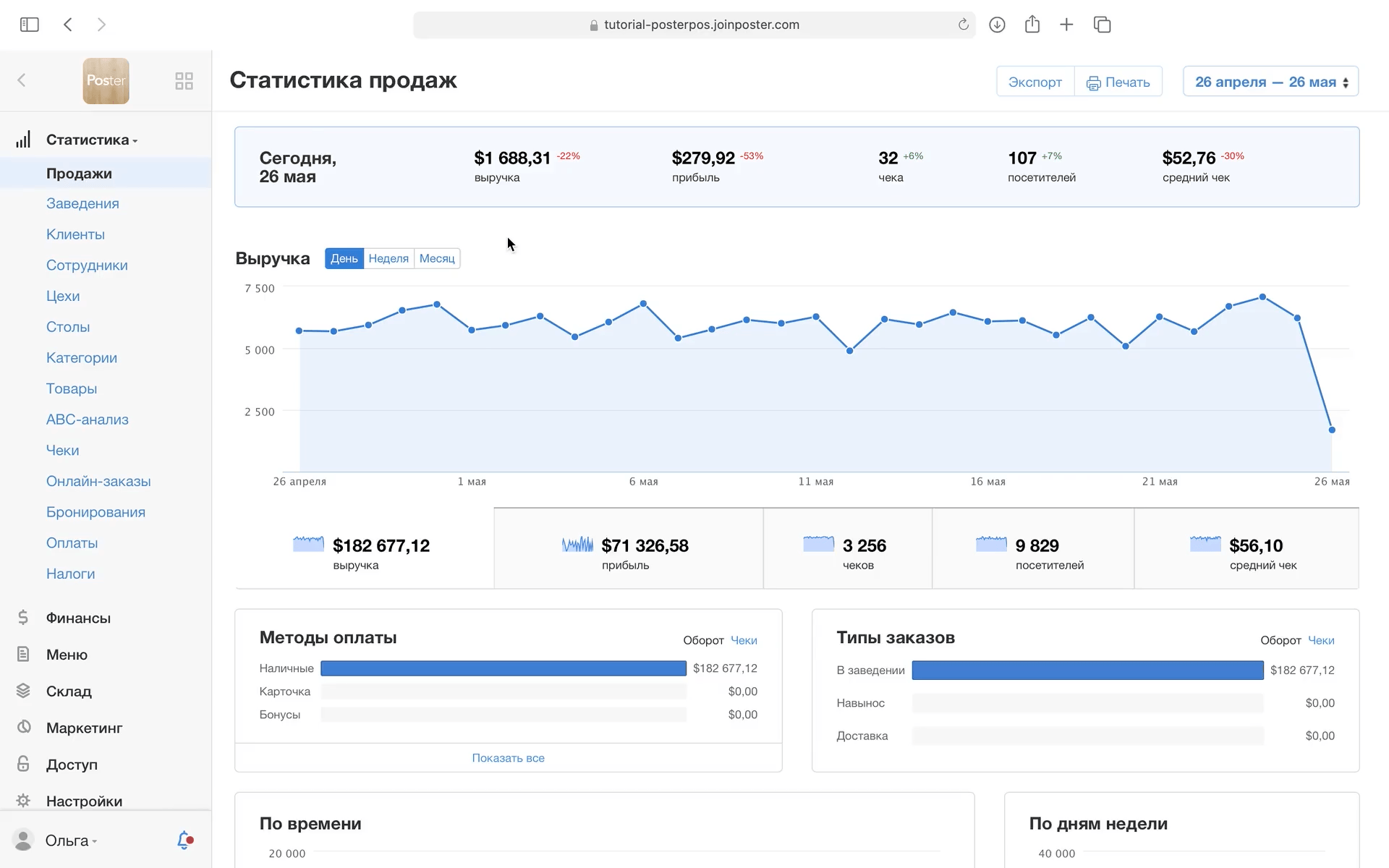
Task: Select the прибыль metric tab
Action: (628, 550)
